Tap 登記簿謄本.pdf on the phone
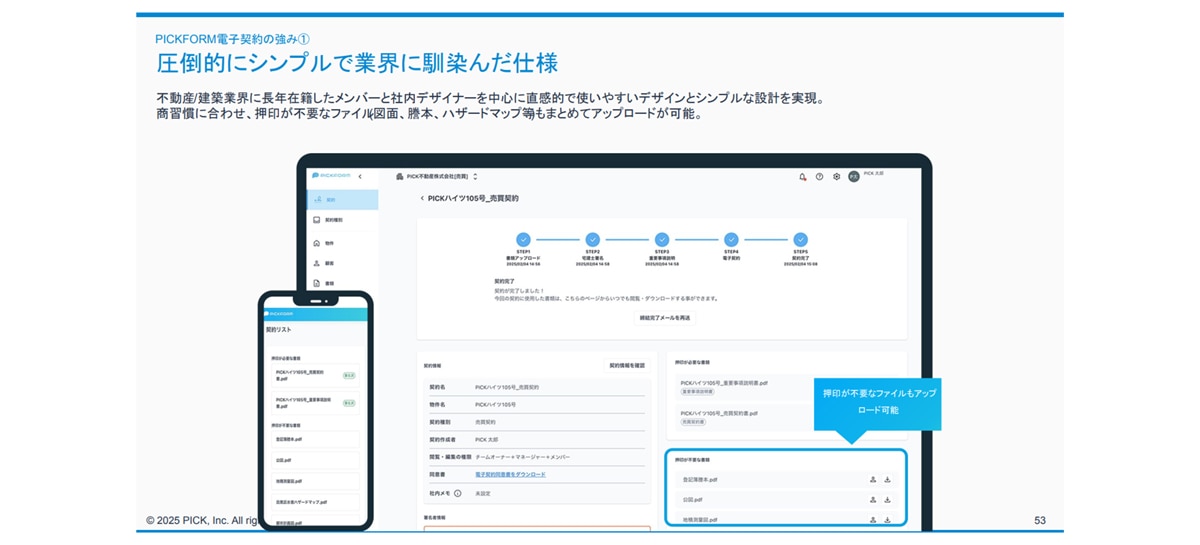Image resolution: width=1200 pixels, height=545 pixels. point(315,439)
